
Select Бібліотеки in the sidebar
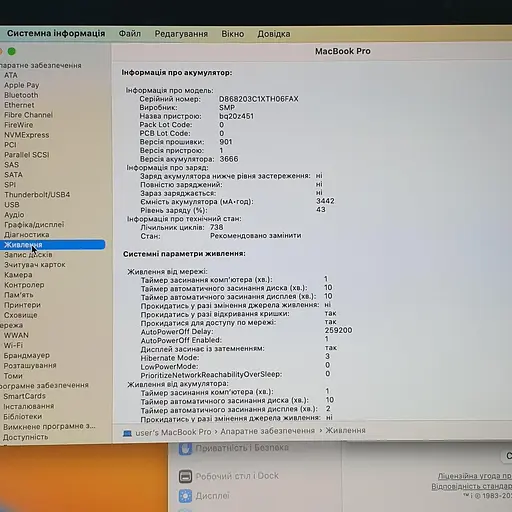coord(23,417)
